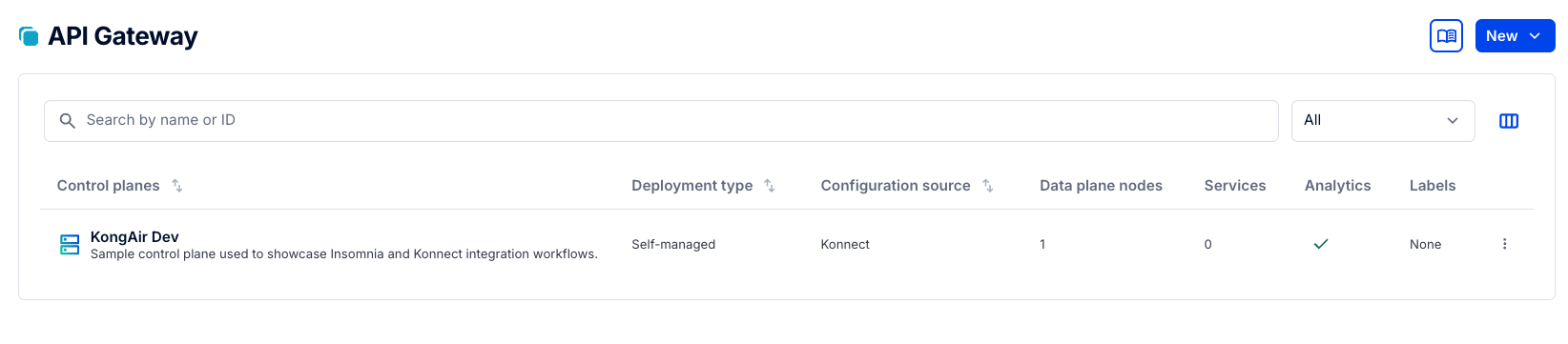Open the column visibility icon
The height and width of the screenshot is (344, 1568).
pos(1509,121)
